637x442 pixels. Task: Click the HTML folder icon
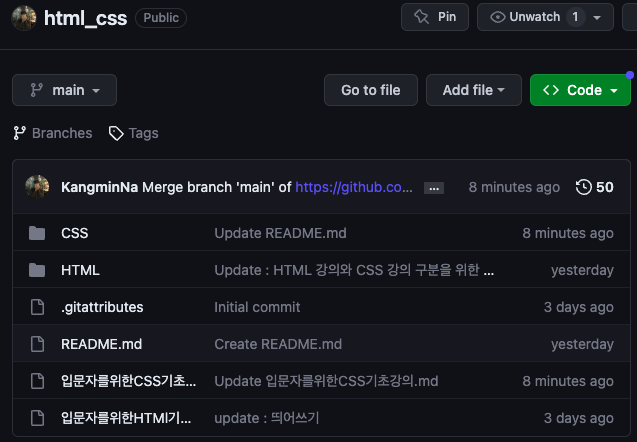click(37, 270)
